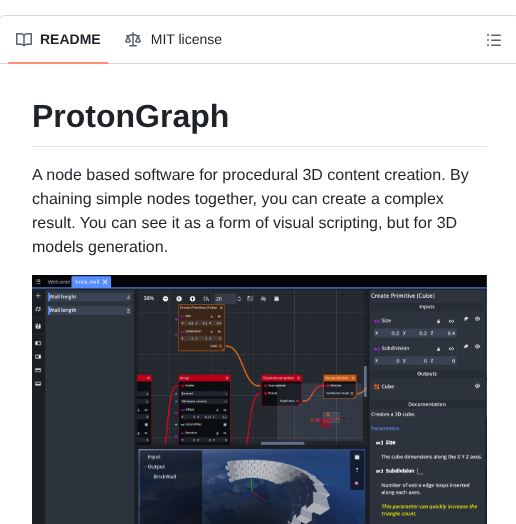Screen dimensions: 516x524
Task: Close the Create Primitive (Cube) node
Action: click(x=221, y=307)
